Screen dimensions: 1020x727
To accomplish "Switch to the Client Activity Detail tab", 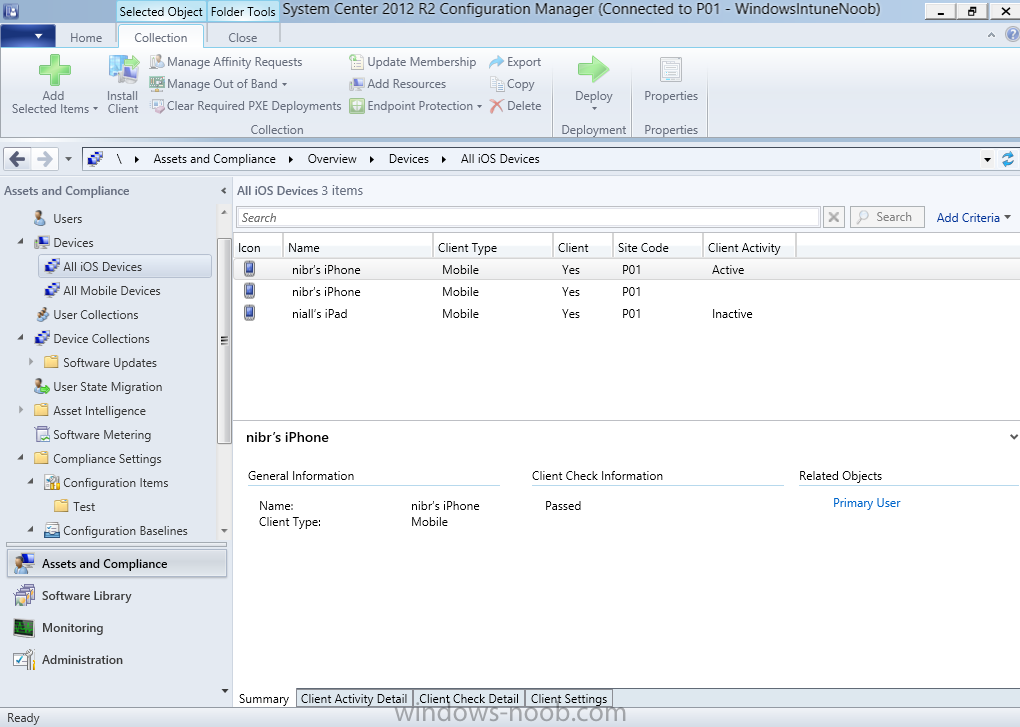I will (354, 698).
